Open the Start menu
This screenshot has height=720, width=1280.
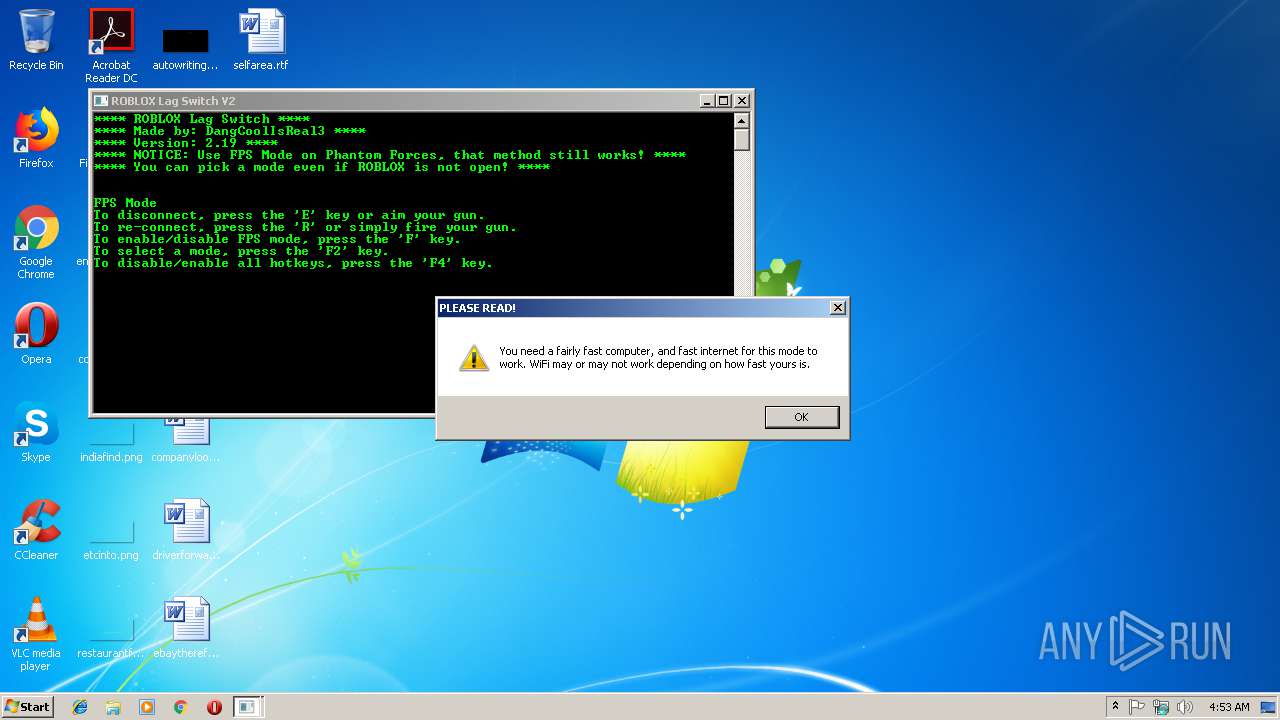click(27, 707)
